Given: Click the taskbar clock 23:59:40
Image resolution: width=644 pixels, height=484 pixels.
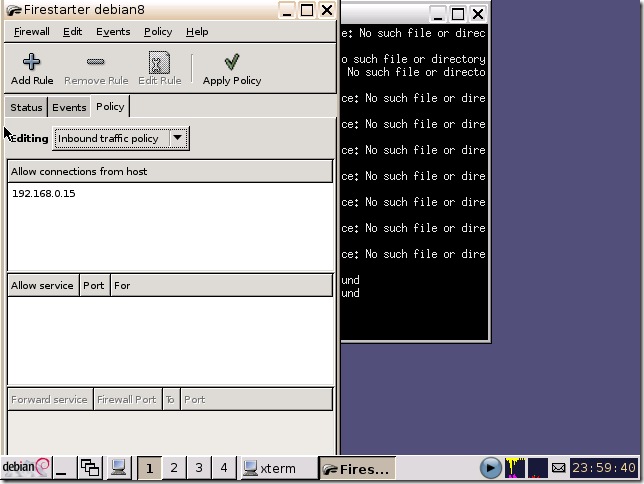Looking at the screenshot, I should pos(604,468).
